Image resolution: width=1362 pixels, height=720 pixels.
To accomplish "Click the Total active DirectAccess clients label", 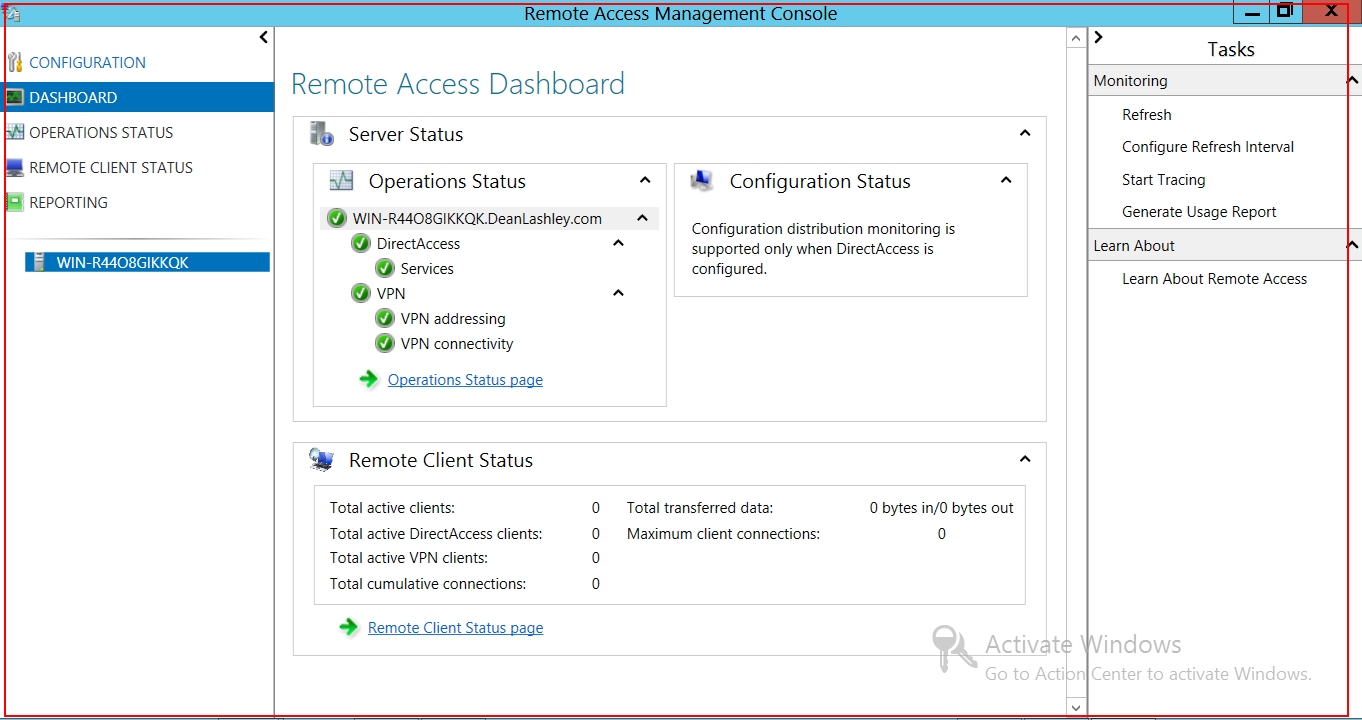I will point(436,534).
